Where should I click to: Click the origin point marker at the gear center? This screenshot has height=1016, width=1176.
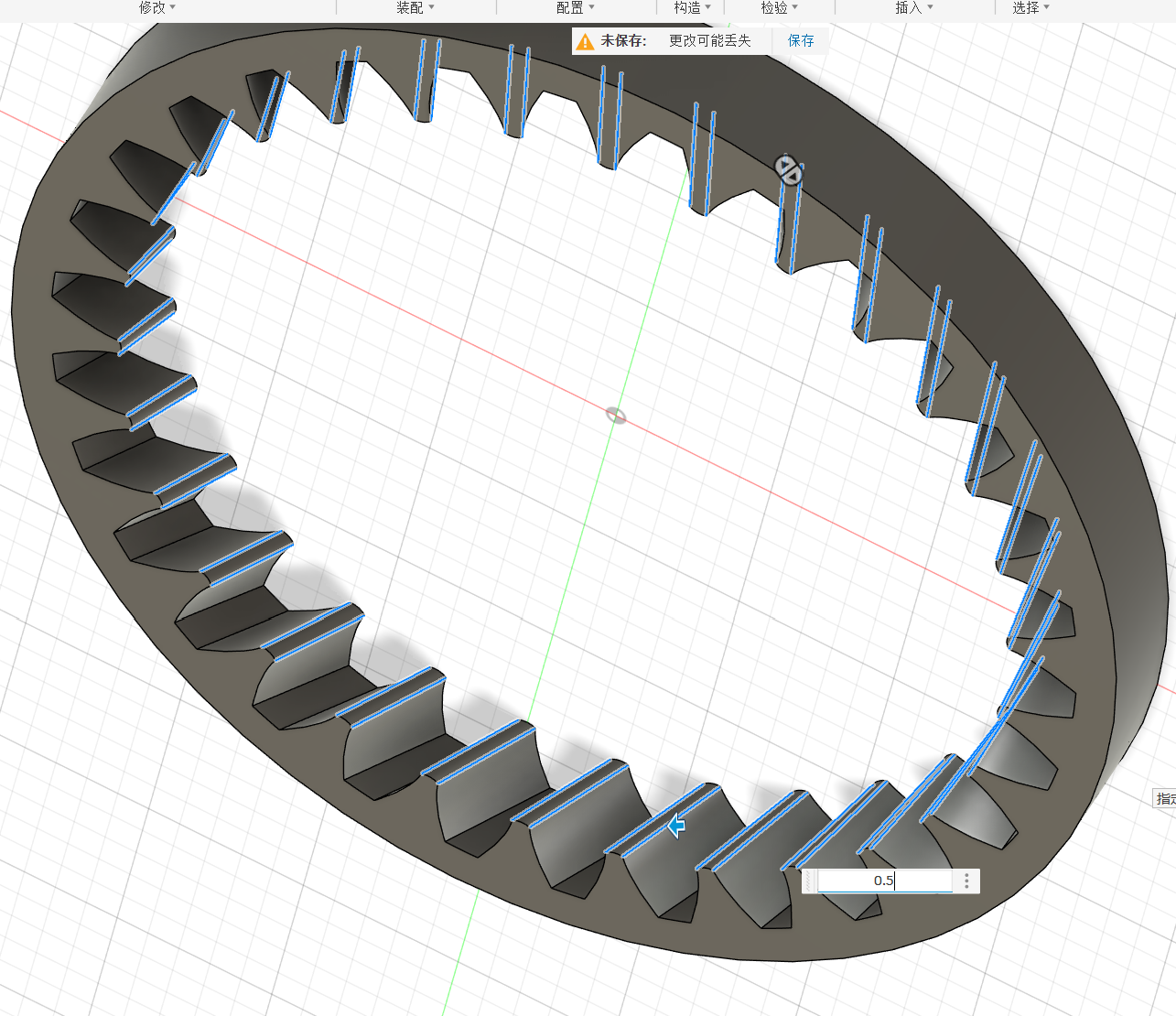click(617, 416)
